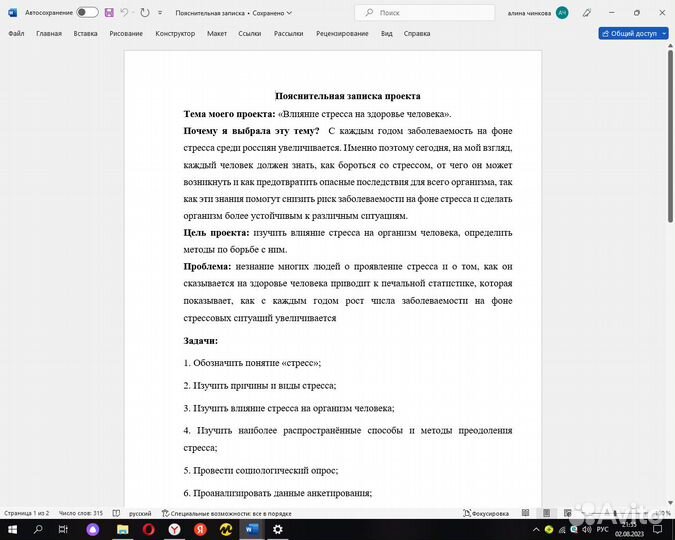675x540 pixels.
Task: Select the Макет tab
Action: pos(217,34)
